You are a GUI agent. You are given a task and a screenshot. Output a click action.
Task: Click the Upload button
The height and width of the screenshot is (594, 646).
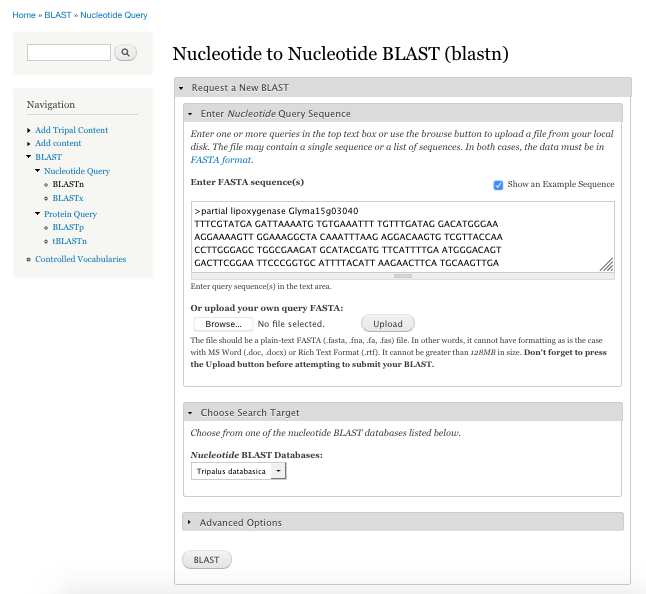[x=387, y=324]
